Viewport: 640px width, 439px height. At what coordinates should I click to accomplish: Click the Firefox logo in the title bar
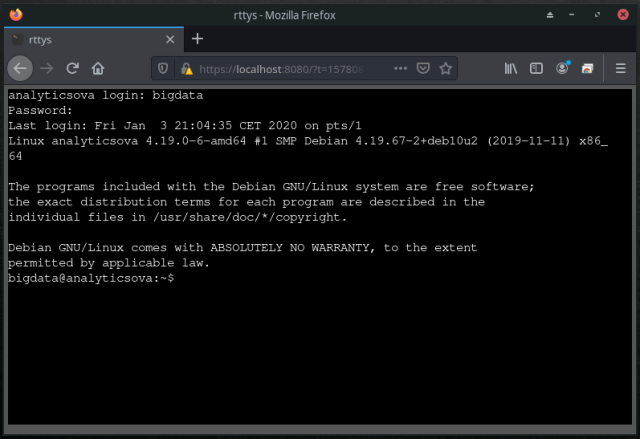16,15
